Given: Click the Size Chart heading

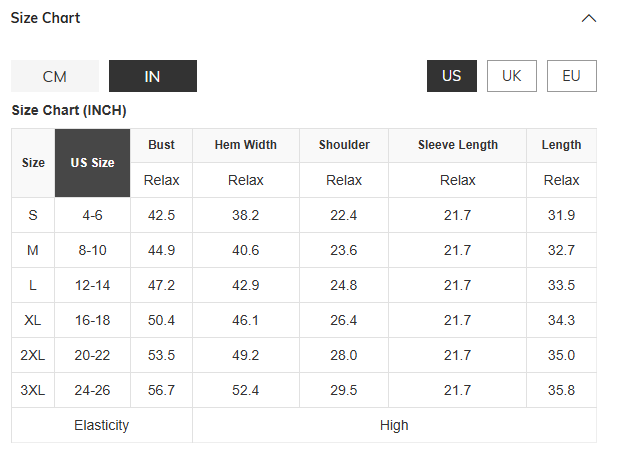Looking at the screenshot, I should pyautogui.click(x=45, y=18).
